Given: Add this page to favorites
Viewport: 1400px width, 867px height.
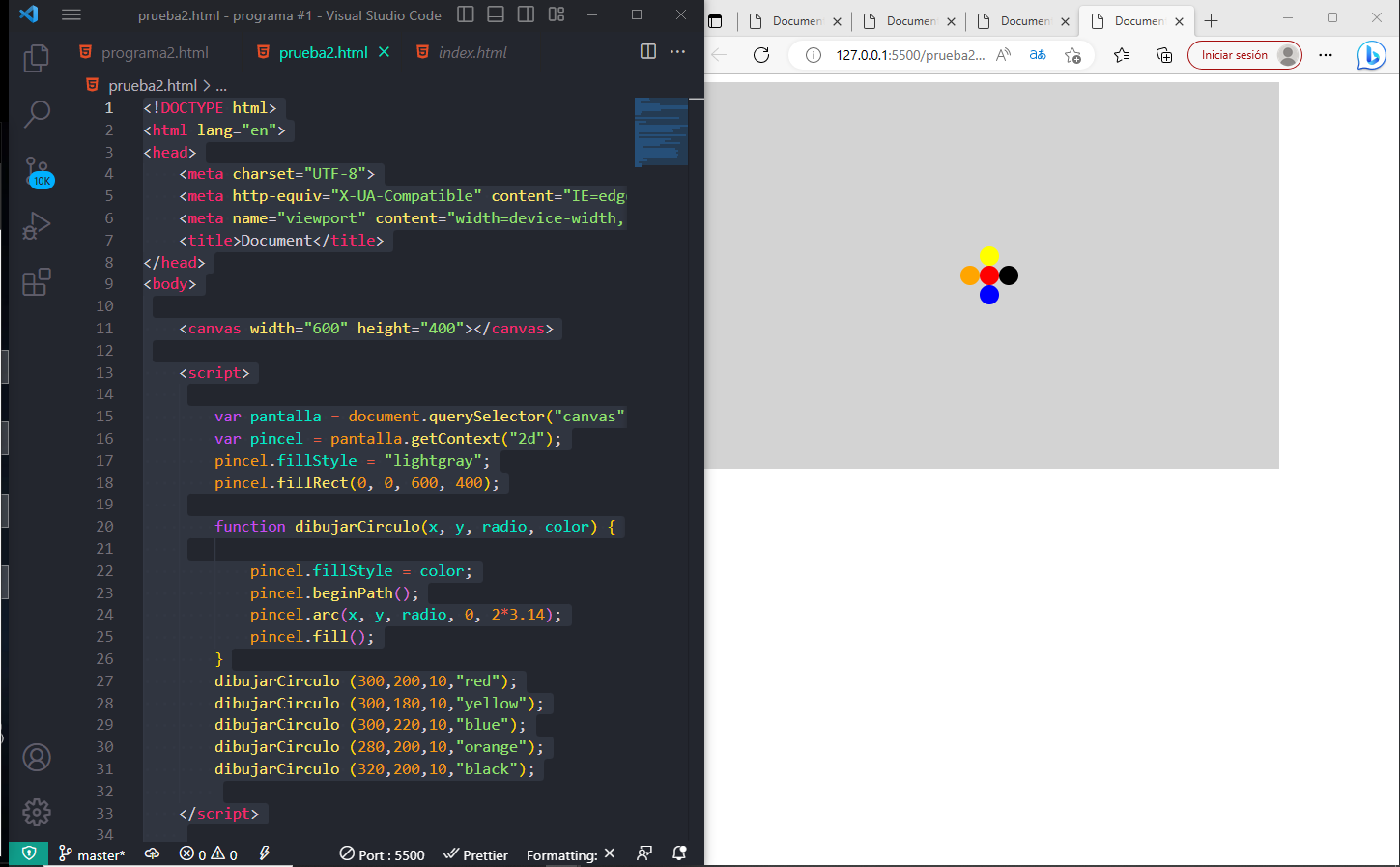Looking at the screenshot, I should pyautogui.click(x=1072, y=55).
